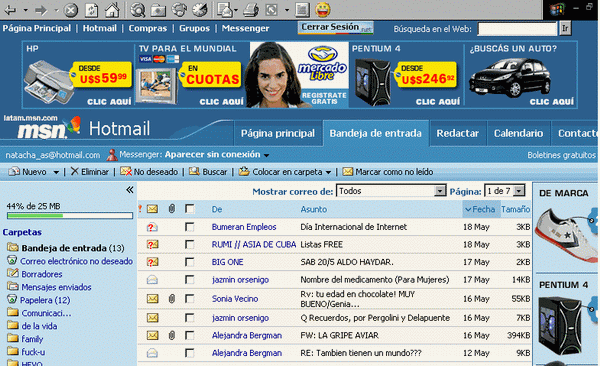Print the page with the printer icon

[x=251, y=10]
